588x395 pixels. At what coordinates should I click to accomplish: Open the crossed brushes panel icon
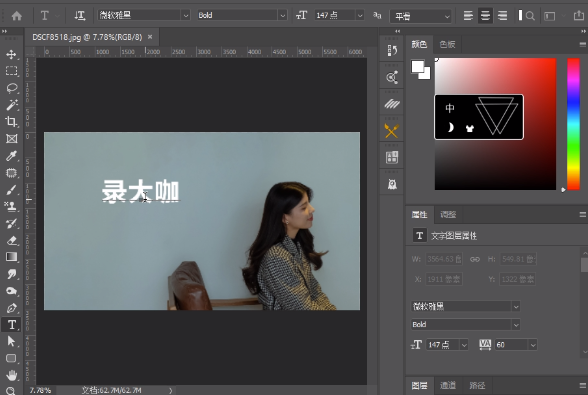click(392, 131)
